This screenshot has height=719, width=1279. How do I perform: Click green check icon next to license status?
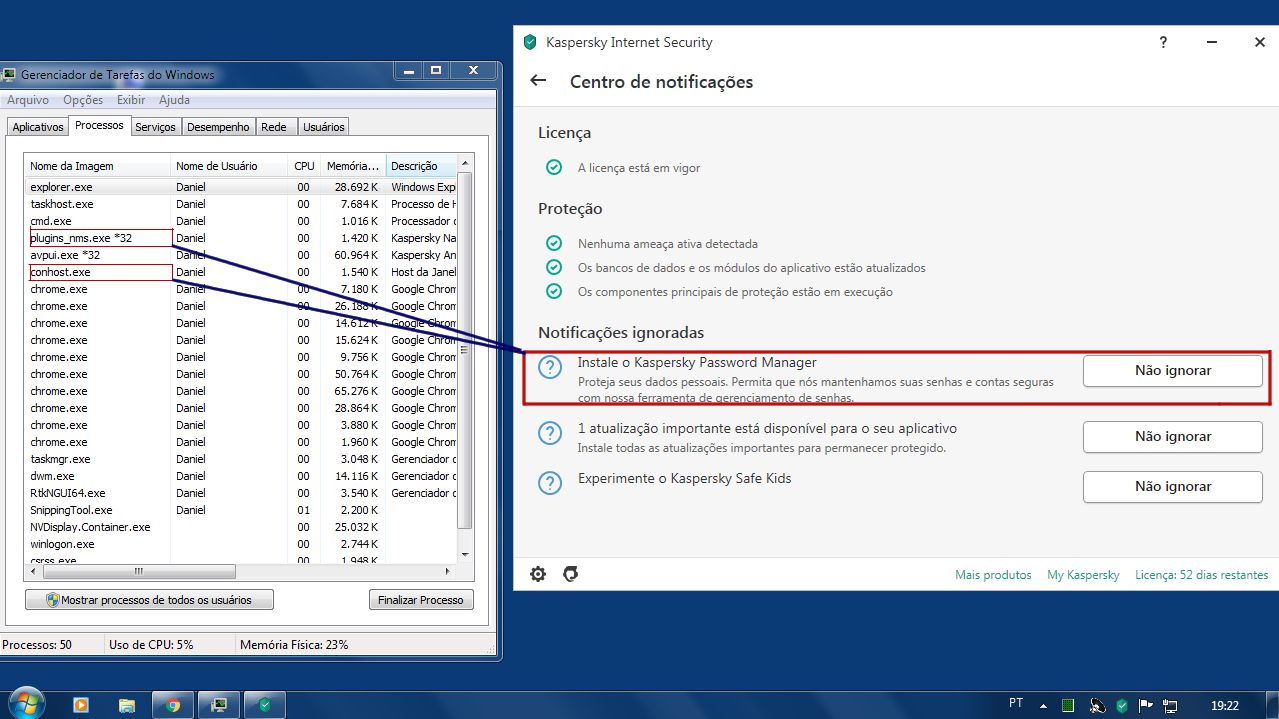pos(554,168)
